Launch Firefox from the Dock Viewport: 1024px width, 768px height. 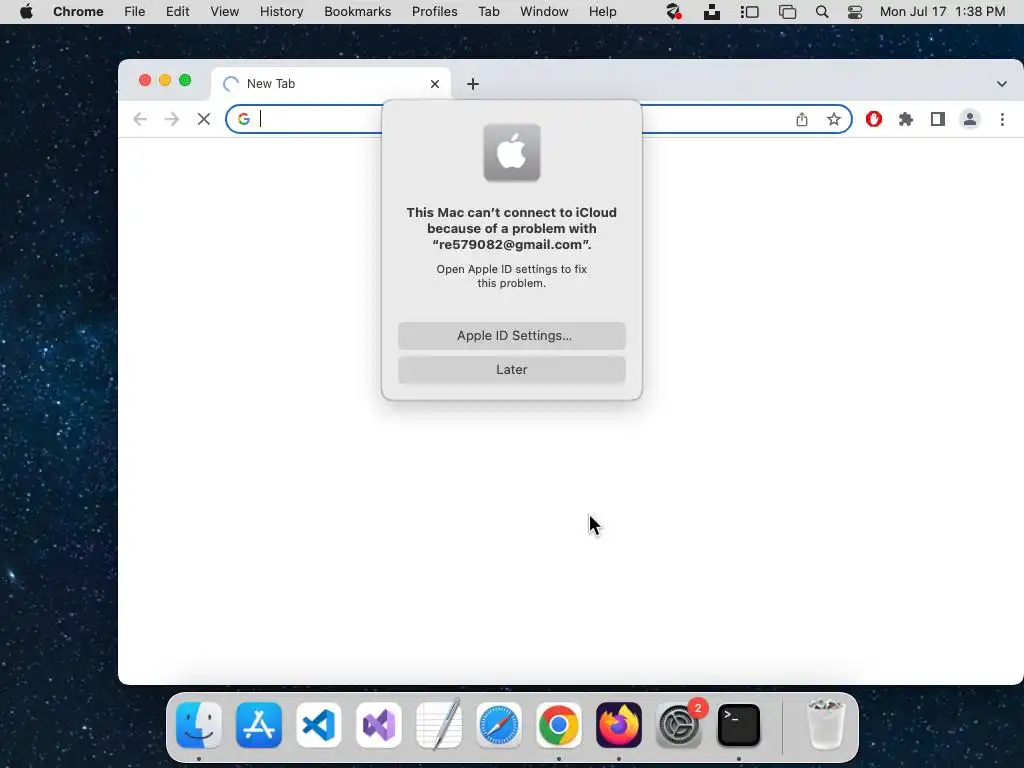(x=618, y=725)
